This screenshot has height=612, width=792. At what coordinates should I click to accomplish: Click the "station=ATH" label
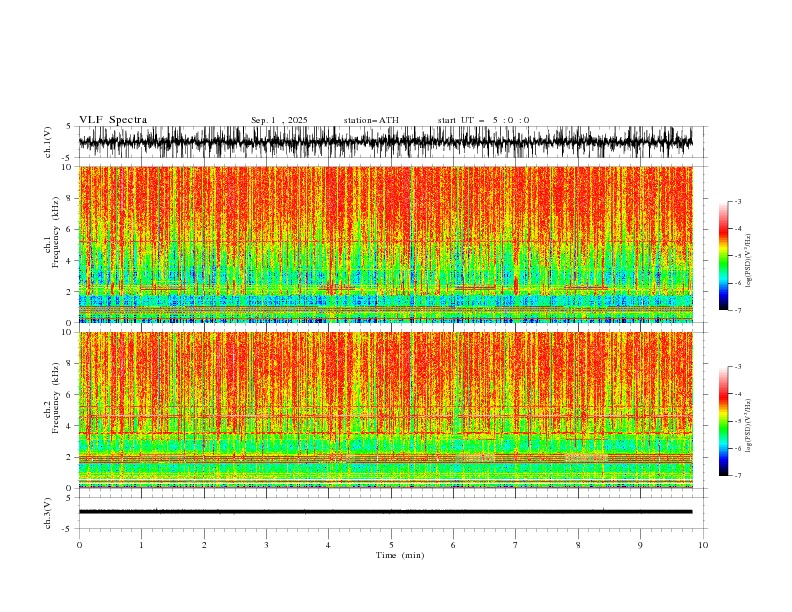371,120
